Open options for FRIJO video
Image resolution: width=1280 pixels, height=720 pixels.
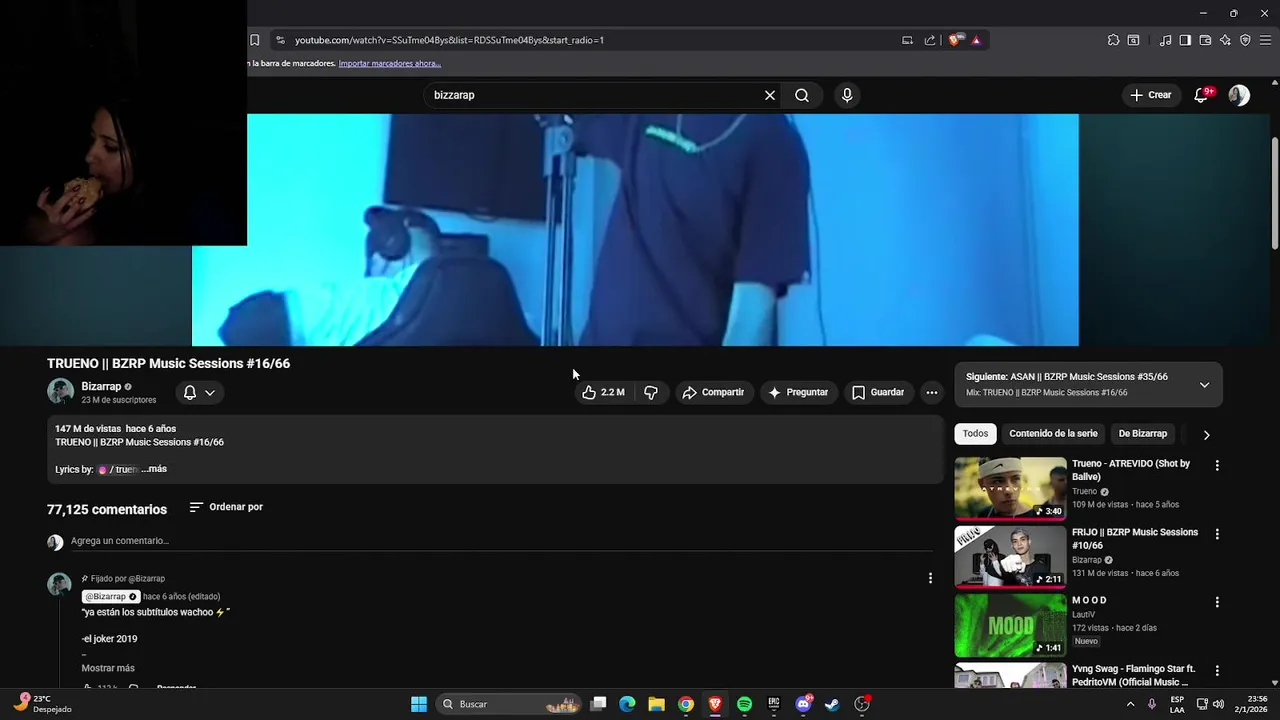[x=1217, y=534]
